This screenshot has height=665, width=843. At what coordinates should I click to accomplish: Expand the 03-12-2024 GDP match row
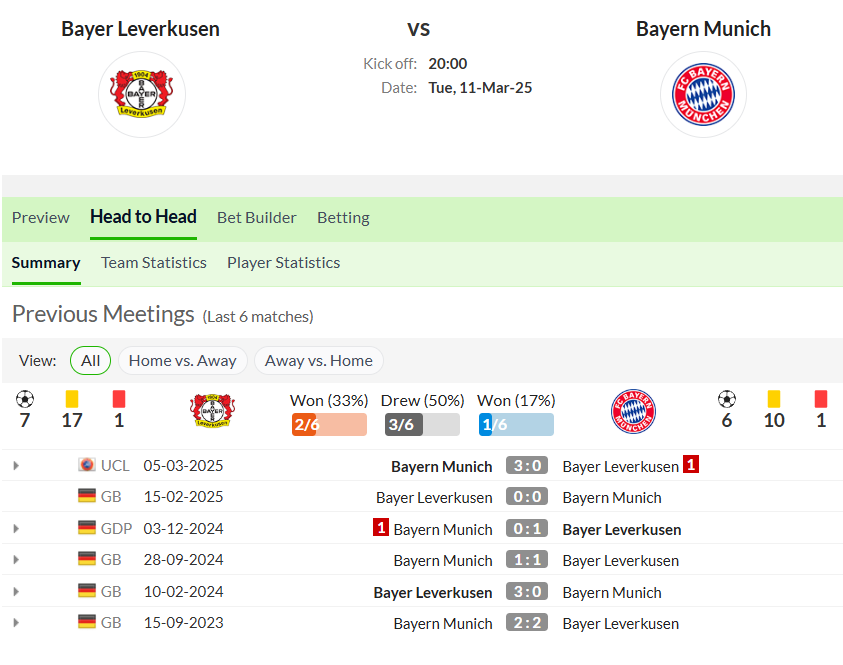point(16,528)
